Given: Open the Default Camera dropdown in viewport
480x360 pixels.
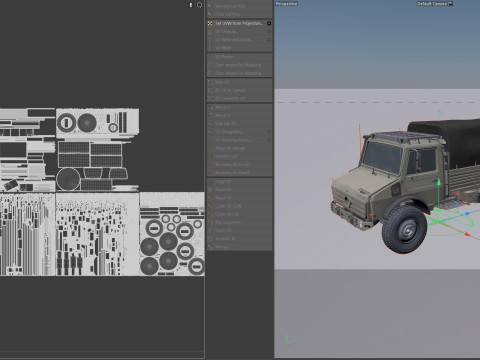Looking at the screenshot, I should 435,4.
